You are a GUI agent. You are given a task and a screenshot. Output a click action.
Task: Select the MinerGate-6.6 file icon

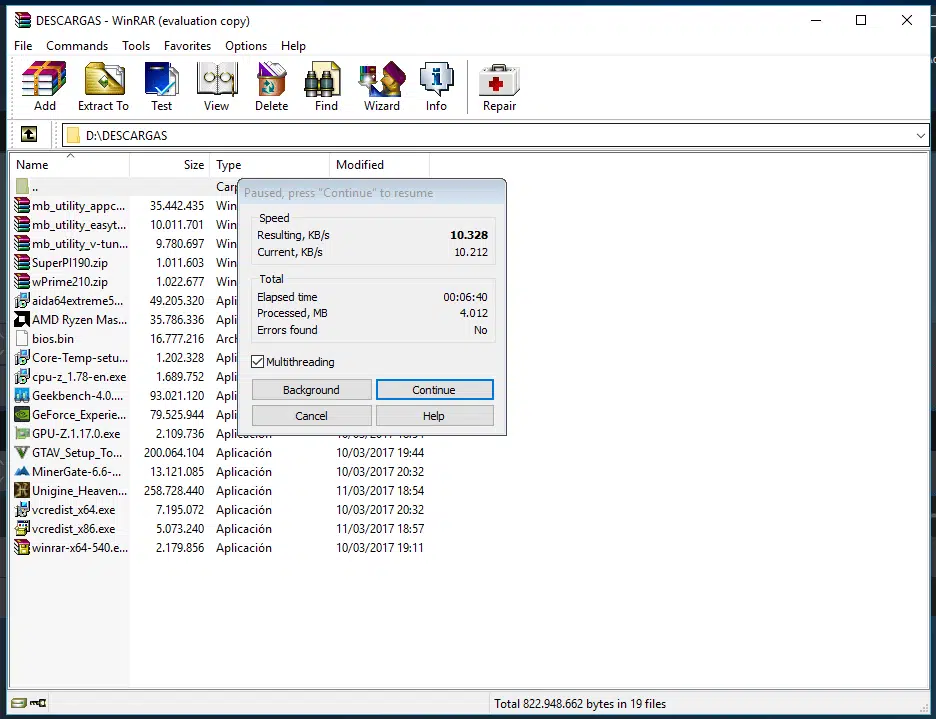[x=22, y=472]
